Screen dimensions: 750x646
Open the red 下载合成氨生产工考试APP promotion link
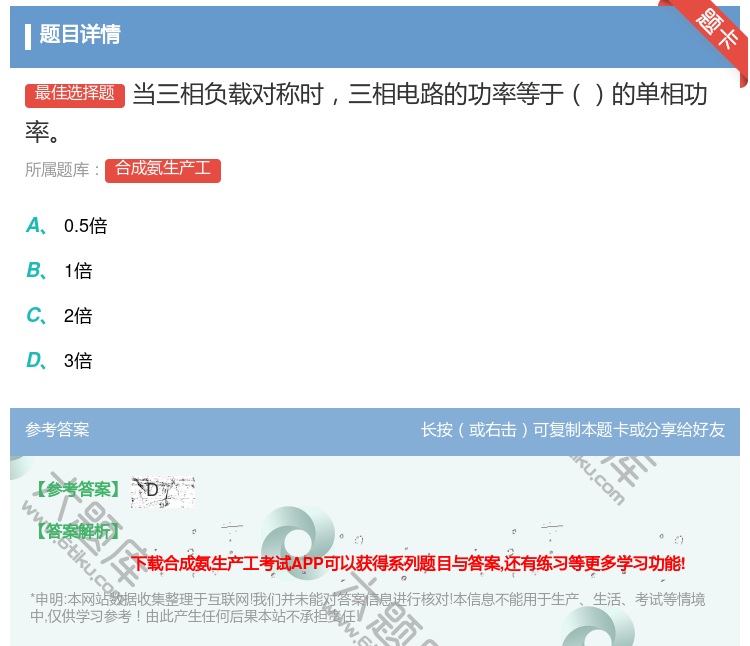[x=408, y=563]
